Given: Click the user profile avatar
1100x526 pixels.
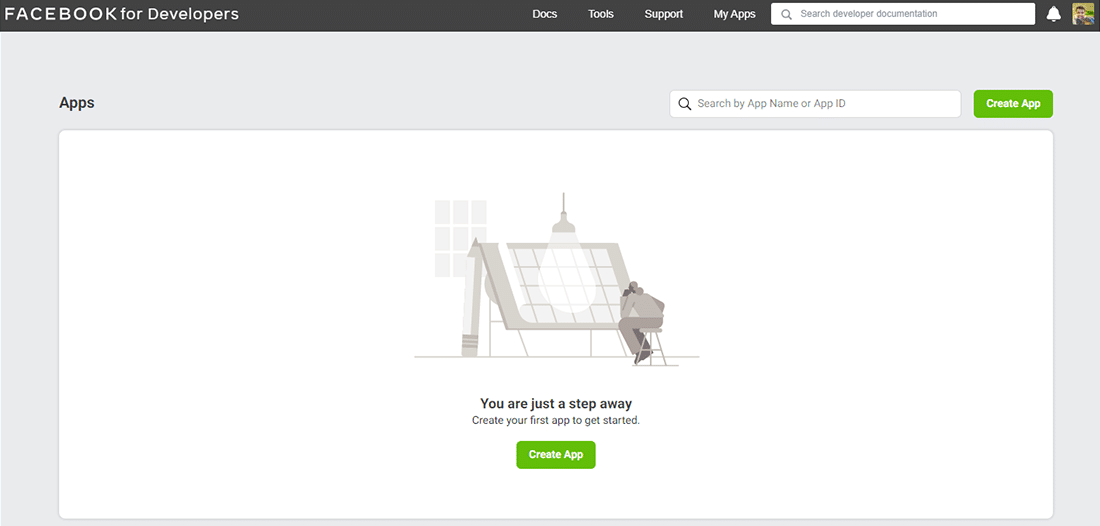Looking at the screenshot, I should pos(1083,14).
